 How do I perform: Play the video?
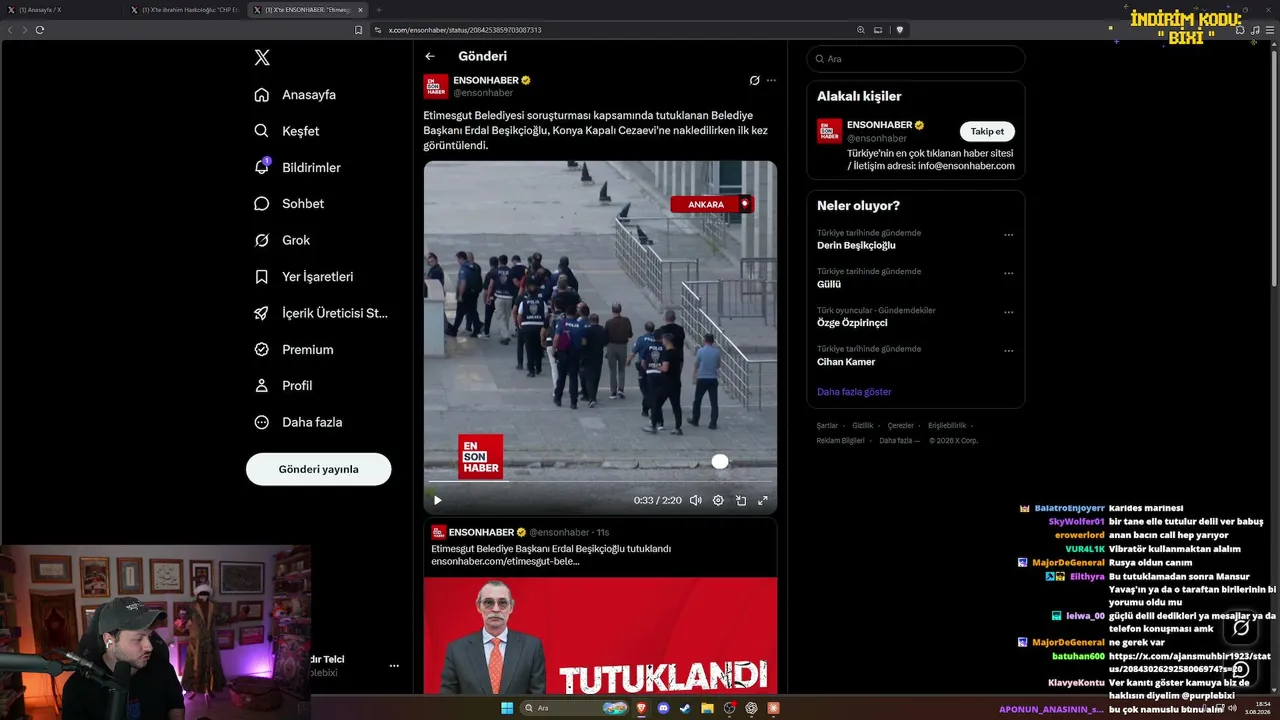(437, 500)
